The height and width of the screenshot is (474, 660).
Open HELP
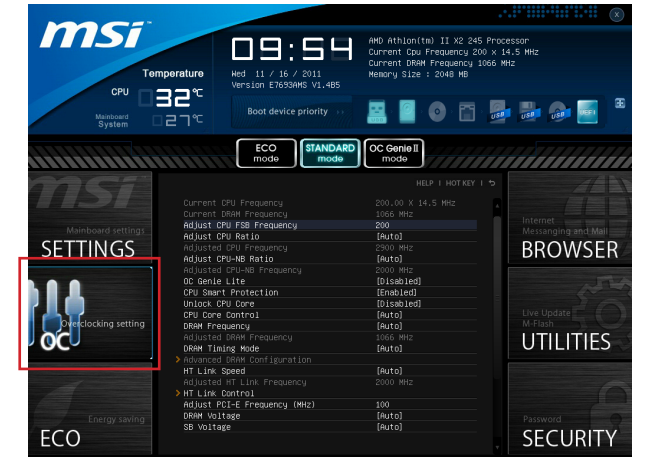(x=425, y=183)
